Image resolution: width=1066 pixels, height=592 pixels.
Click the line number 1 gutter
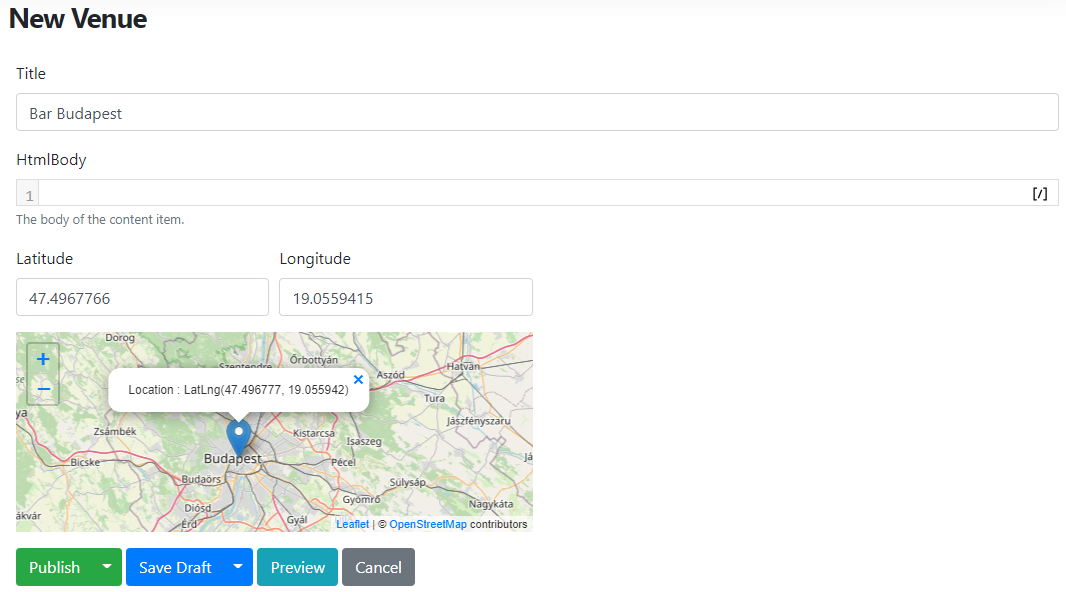tap(29, 196)
